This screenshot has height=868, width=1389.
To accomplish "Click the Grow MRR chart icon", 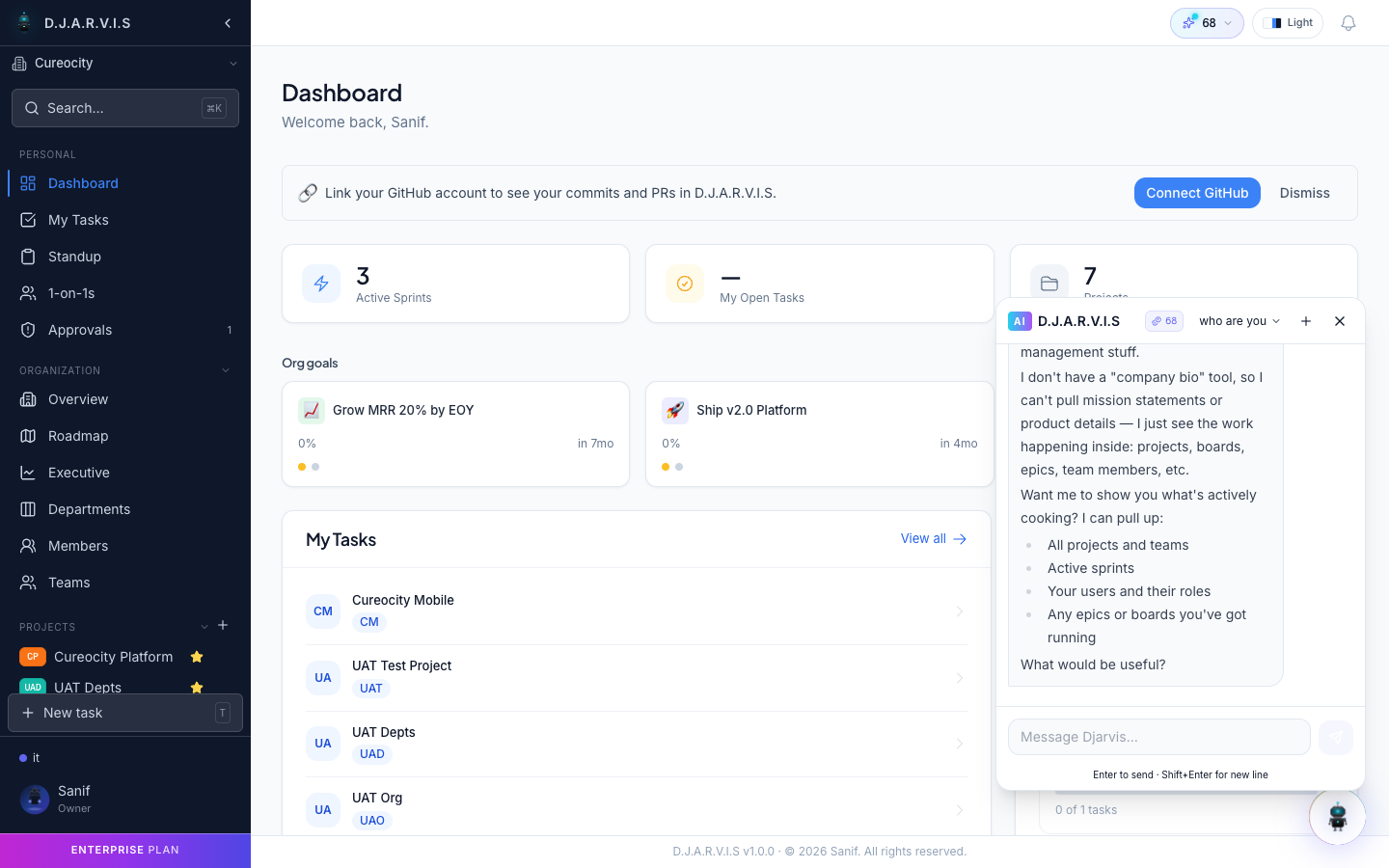I will [312, 410].
